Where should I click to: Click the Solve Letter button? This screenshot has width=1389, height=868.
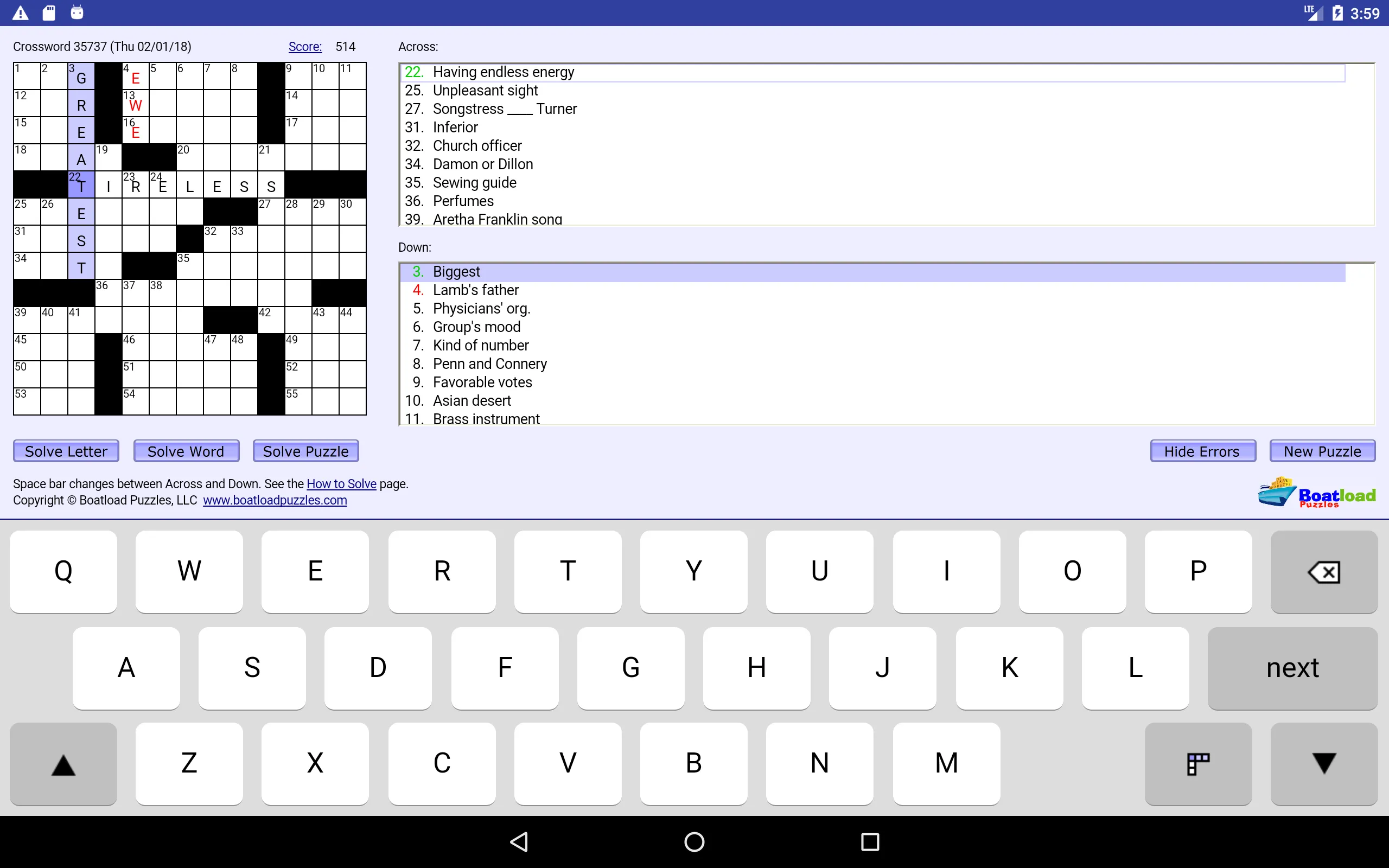click(66, 450)
